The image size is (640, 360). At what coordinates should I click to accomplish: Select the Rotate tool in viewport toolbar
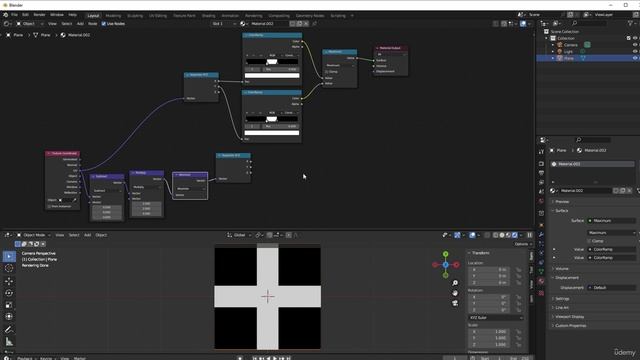(9, 293)
